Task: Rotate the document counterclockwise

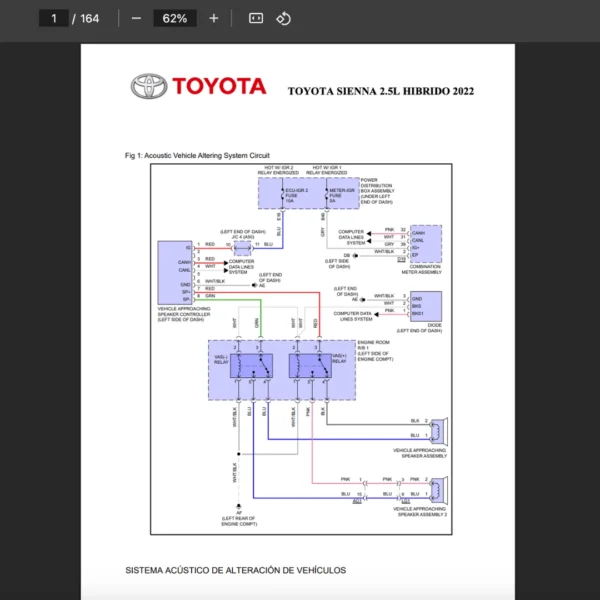Action: tap(283, 18)
